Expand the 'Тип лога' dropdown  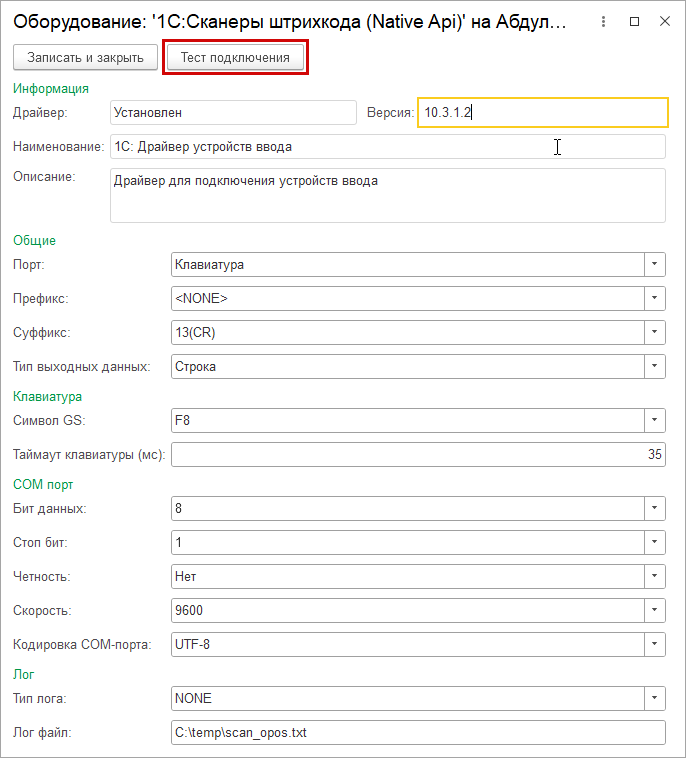(x=654, y=698)
